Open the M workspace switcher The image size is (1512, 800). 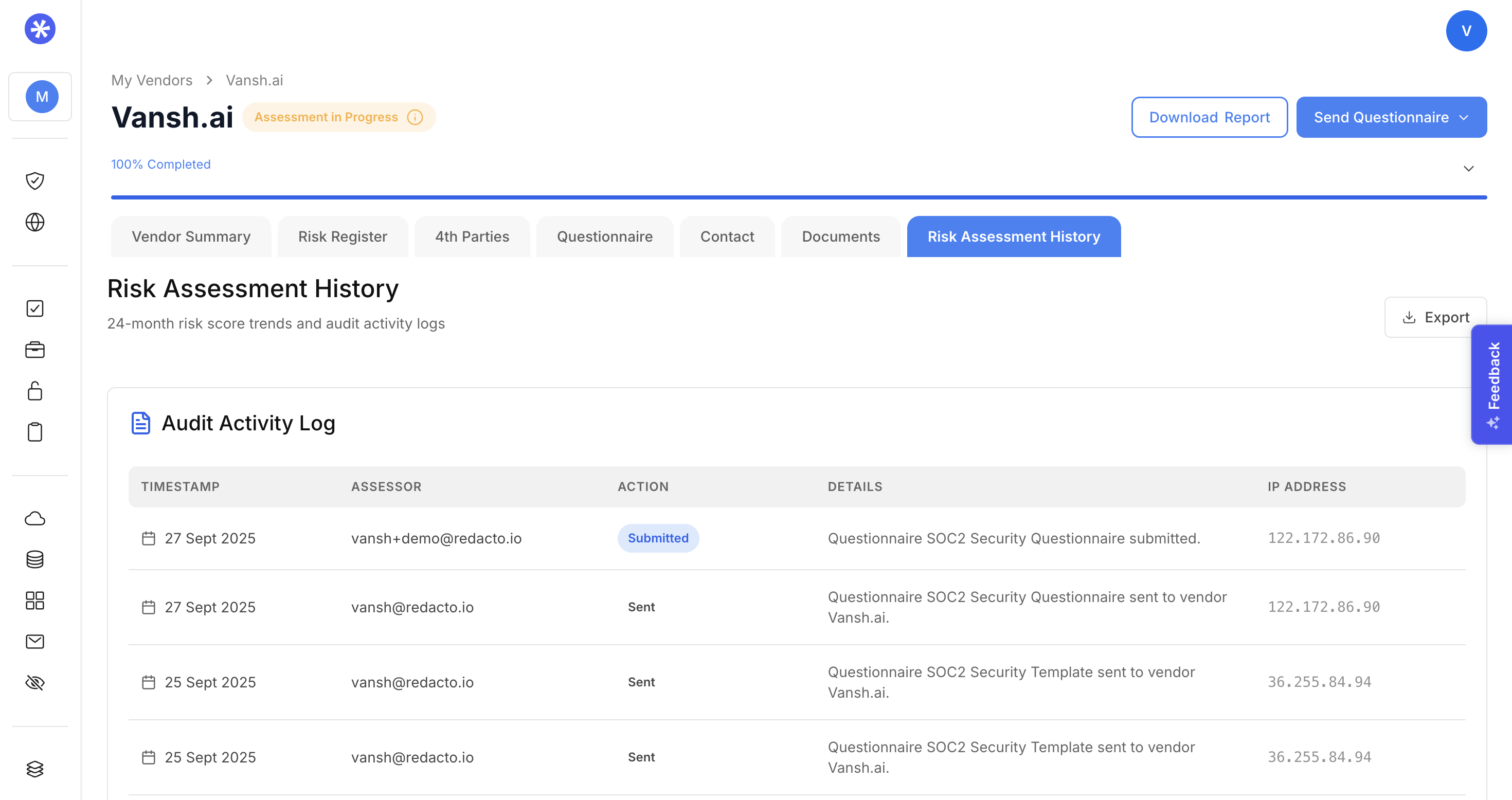click(x=41, y=97)
